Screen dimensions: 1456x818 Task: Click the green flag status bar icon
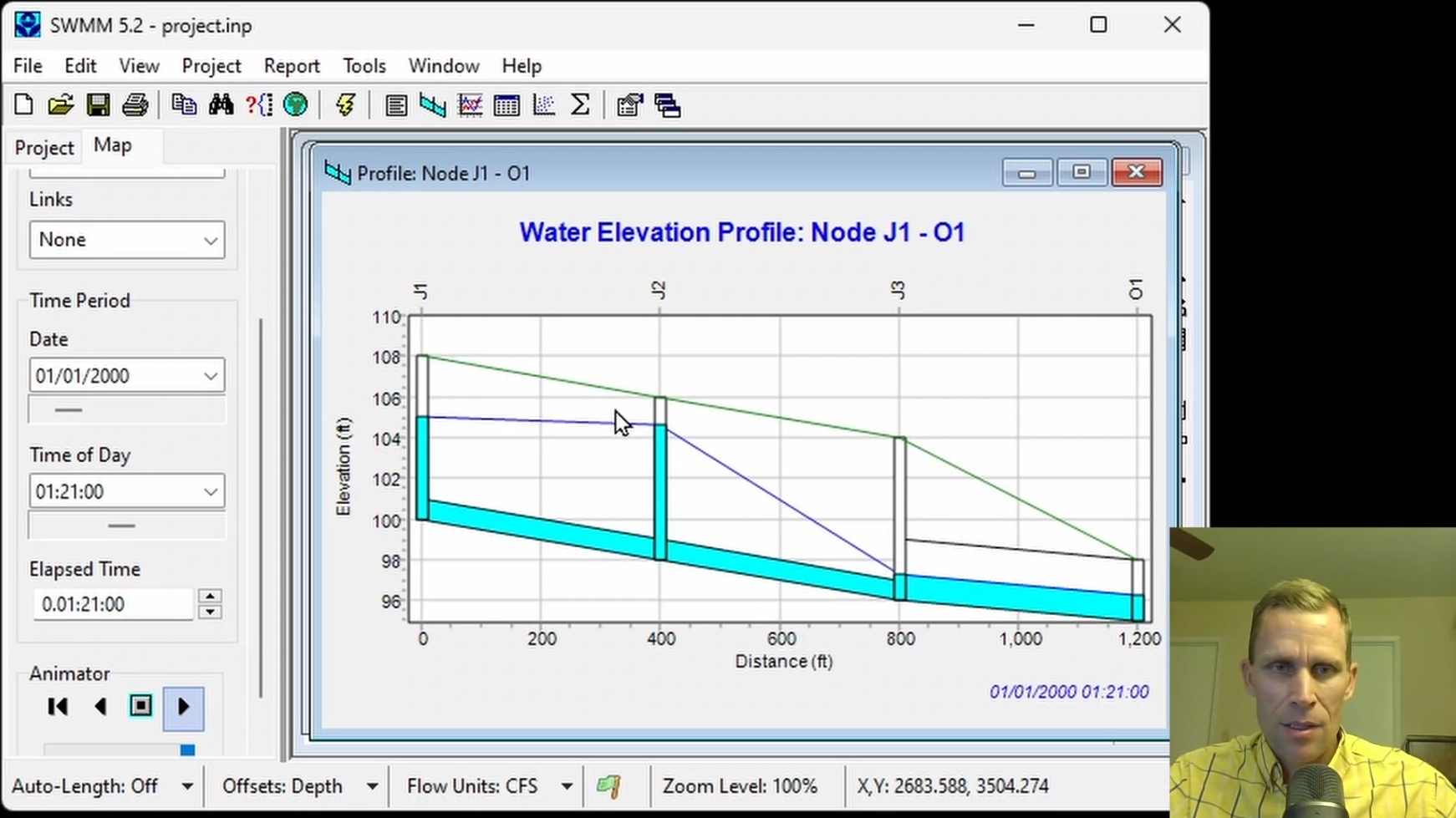(x=608, y=786)
